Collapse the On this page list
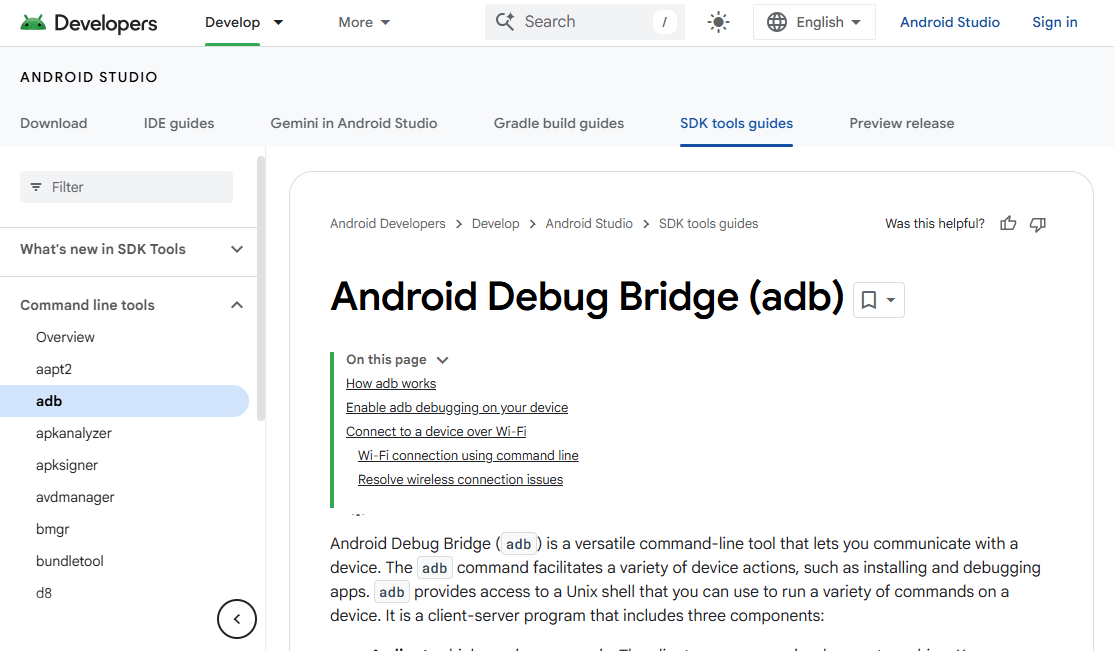This screenshot has width=1114, height=651. tap(442, 360)
